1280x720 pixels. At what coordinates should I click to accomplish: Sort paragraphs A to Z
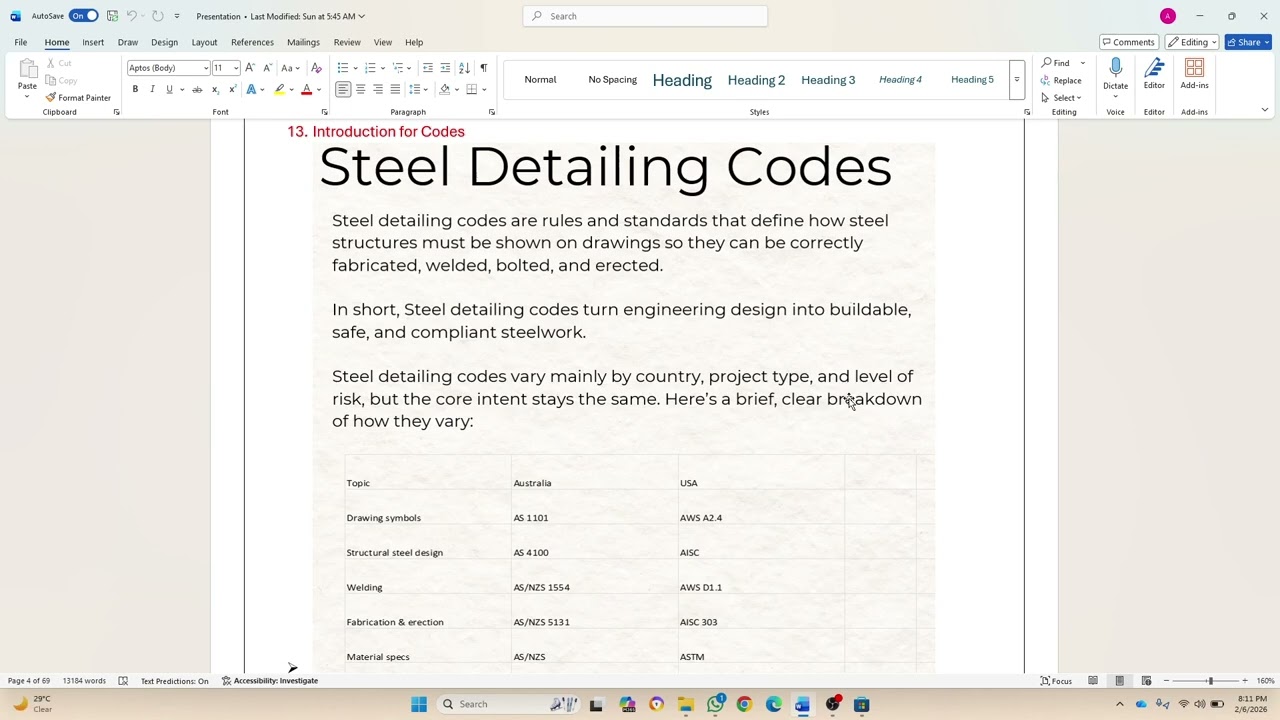[464, 68]
